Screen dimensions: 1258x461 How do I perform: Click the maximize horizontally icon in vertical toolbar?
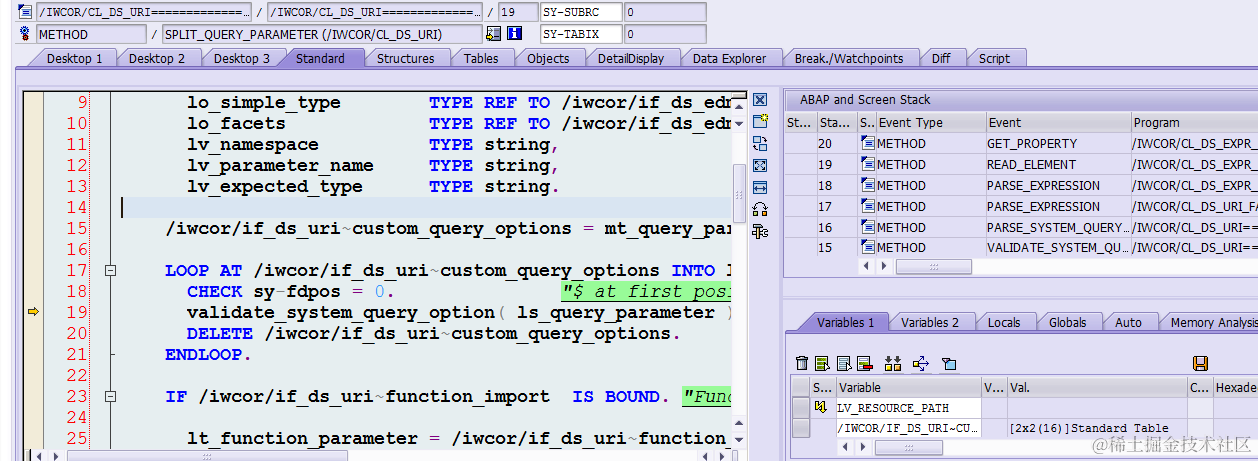(x=760, y=187)
